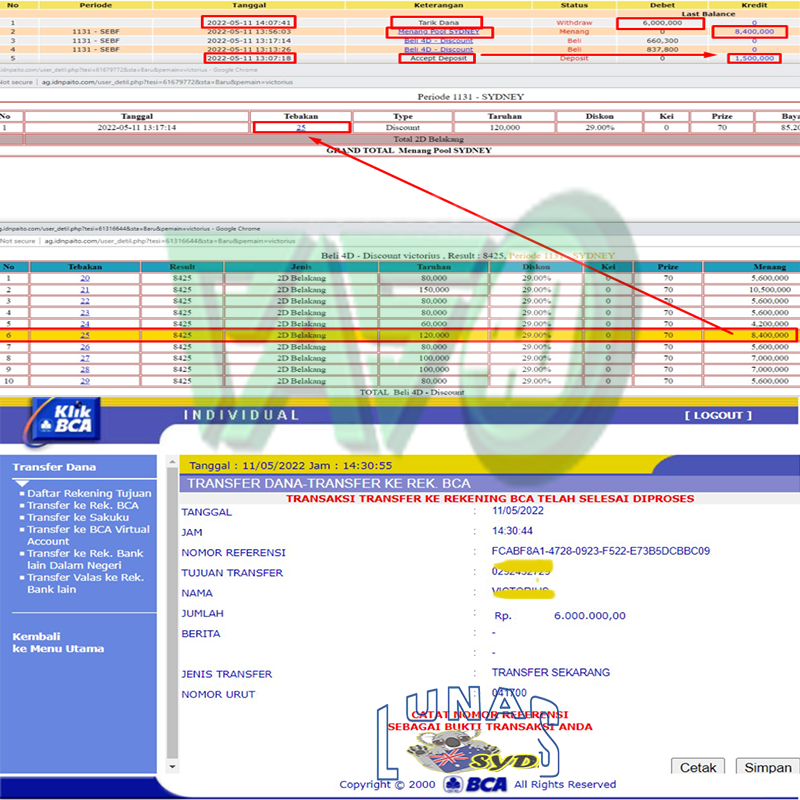Screen dimensions: 800x800
Task: Click the 4,200,000 menang value
Action: tap(769, 324)
